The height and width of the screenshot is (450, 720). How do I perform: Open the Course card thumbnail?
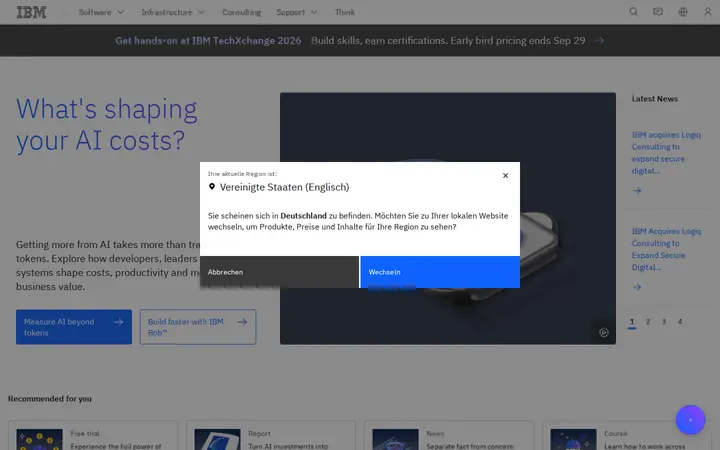(x=574, y=439)
